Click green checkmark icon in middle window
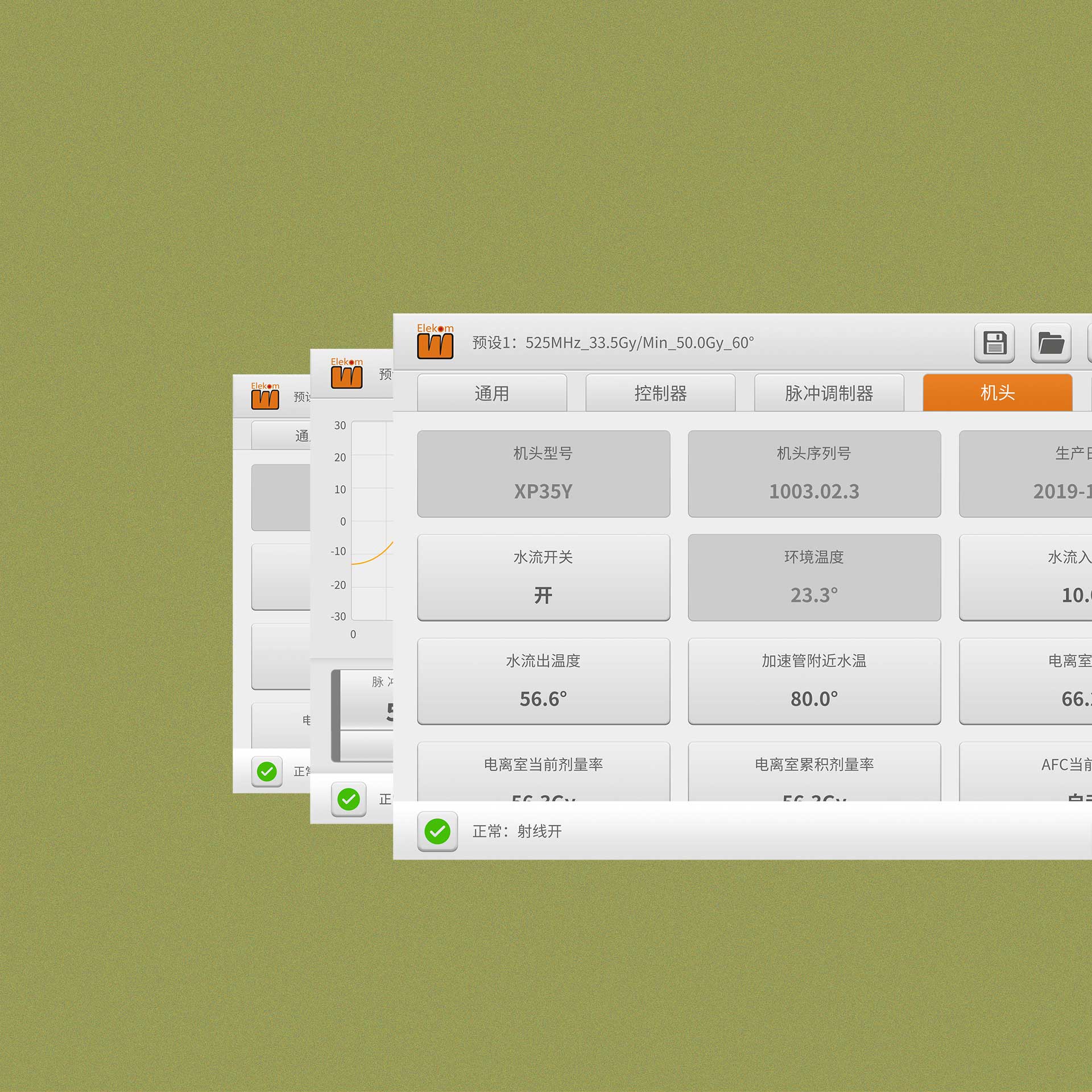Viewport: 1092px width, 1092px height. tap(349, 799)
